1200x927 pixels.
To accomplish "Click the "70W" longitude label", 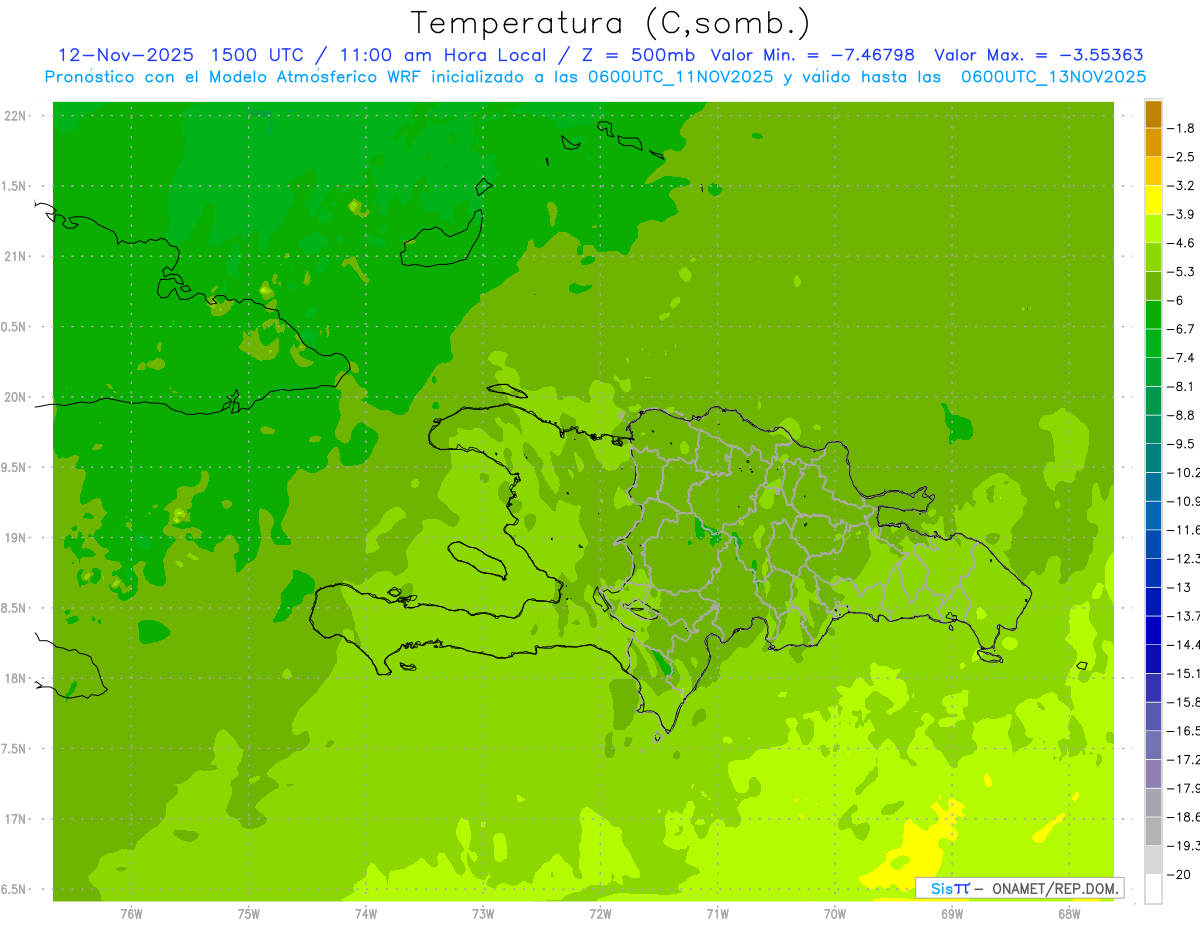I will point(834,913).
